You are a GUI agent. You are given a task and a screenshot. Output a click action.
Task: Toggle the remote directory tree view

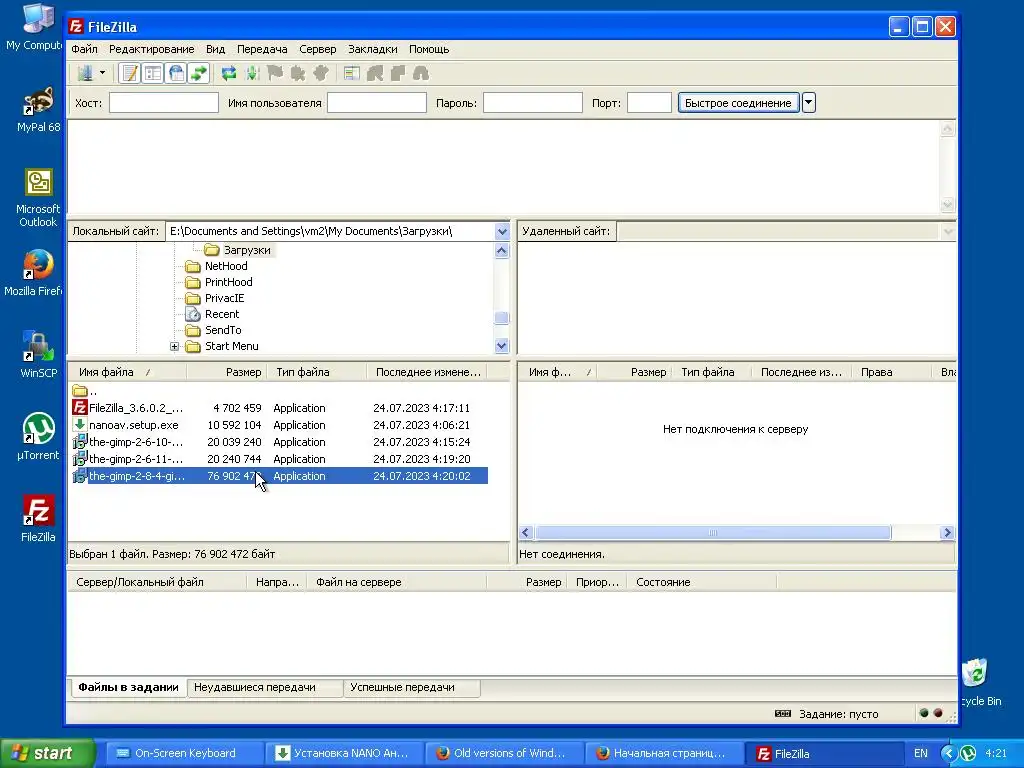click(x=176, y=73)
